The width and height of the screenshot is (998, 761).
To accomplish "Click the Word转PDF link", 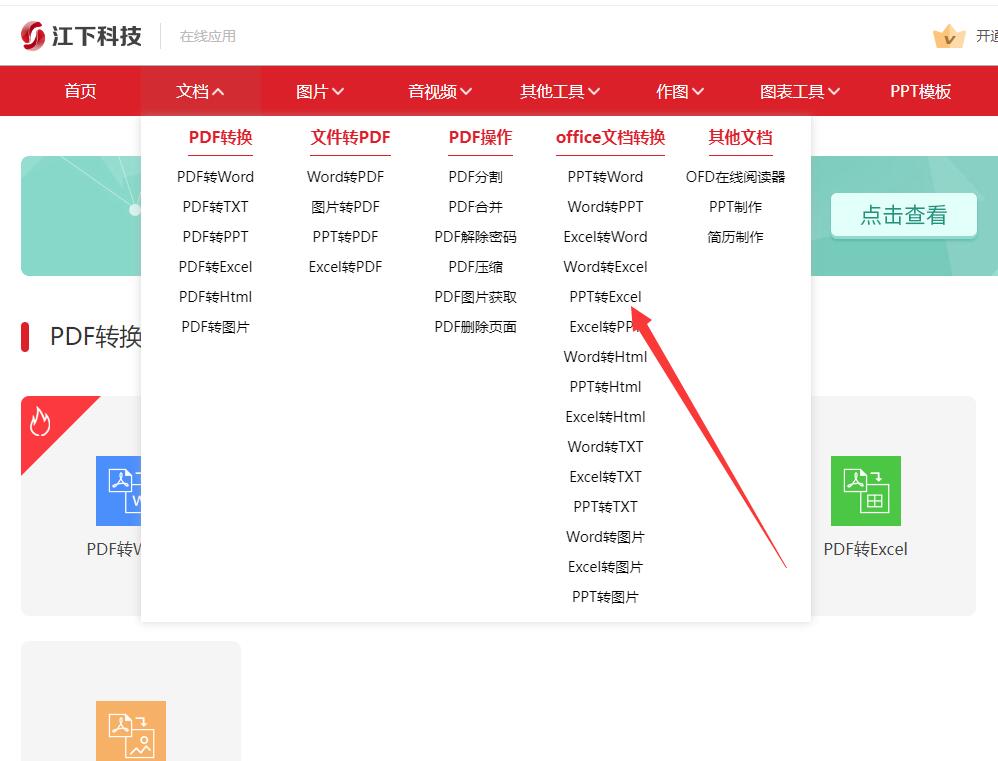I will point(344,176).
